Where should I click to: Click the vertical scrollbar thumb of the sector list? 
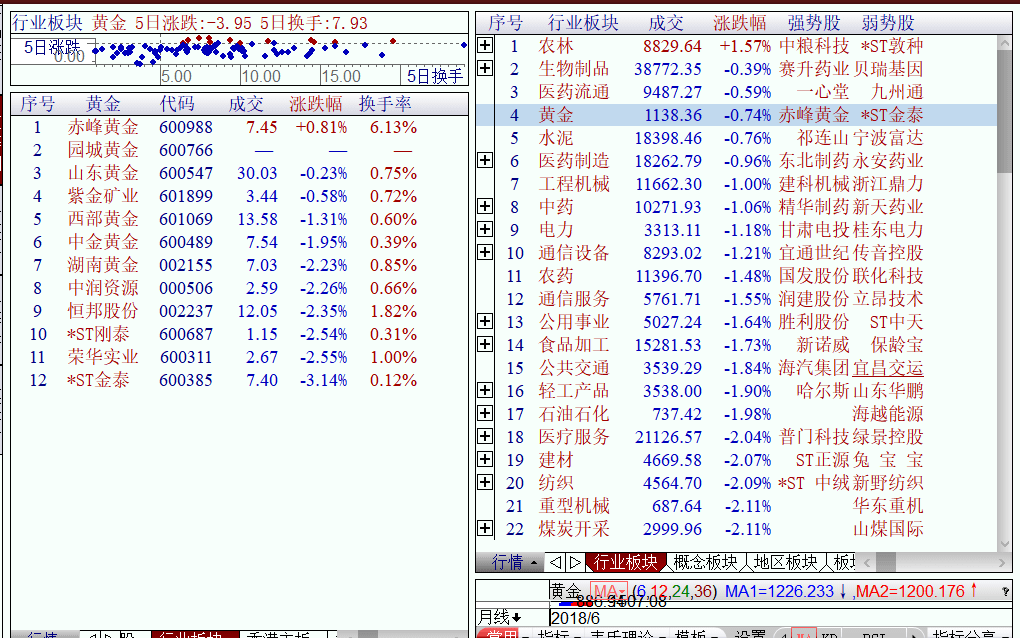coord(1004,113)
